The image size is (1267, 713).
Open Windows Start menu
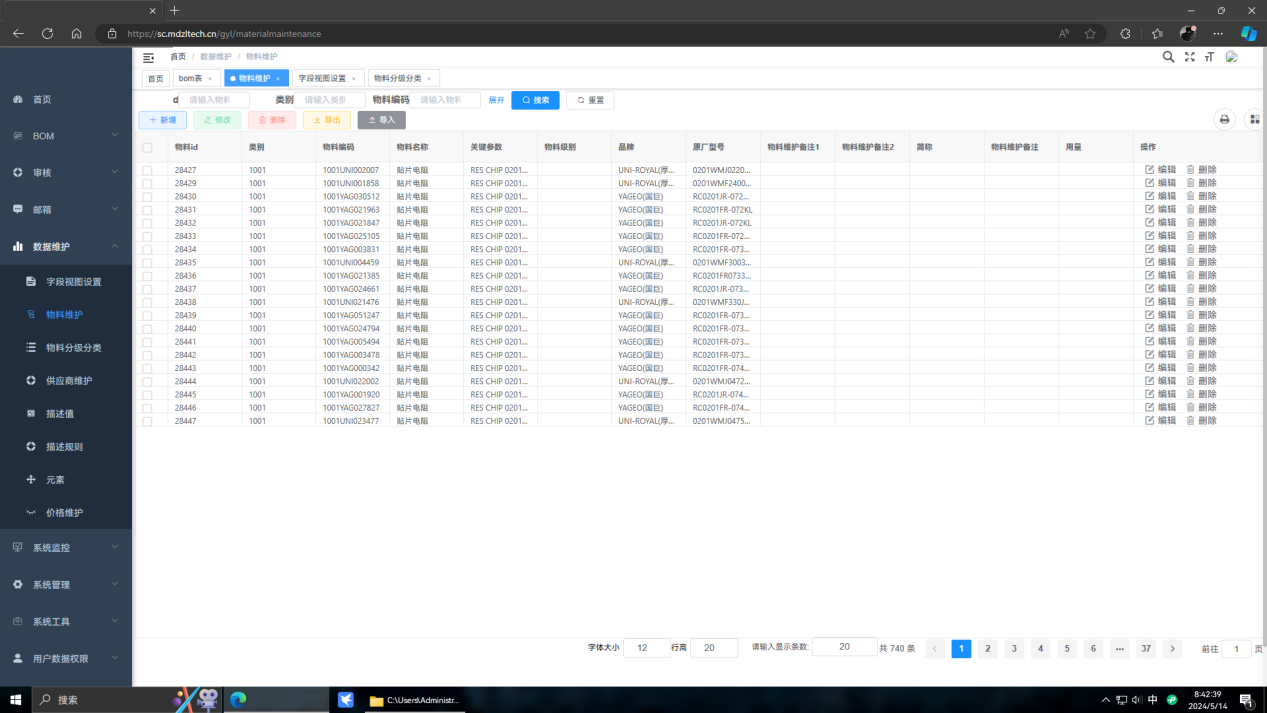pos(15,700)
